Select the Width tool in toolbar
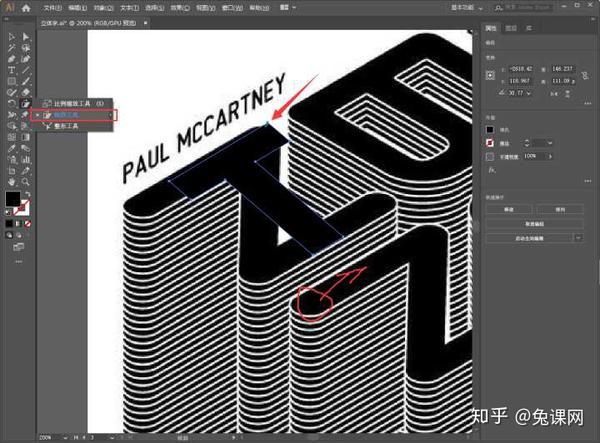The image size is (600, 443). (11, 115)
